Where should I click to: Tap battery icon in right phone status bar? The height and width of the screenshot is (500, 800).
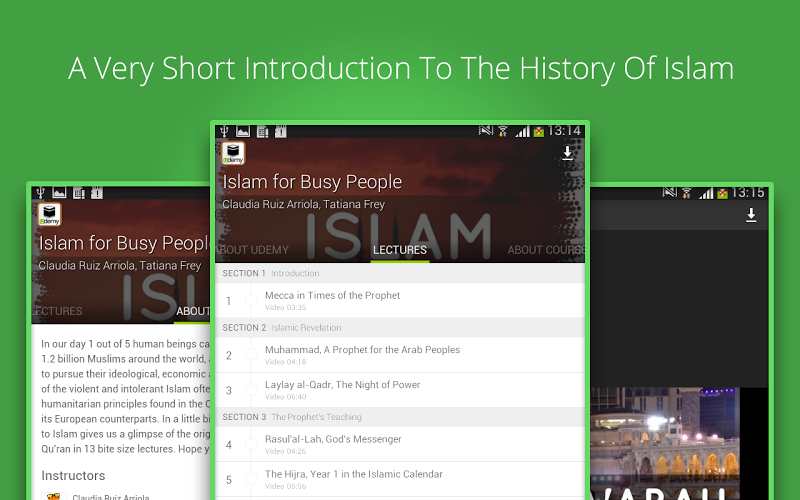tap(722, 193)
